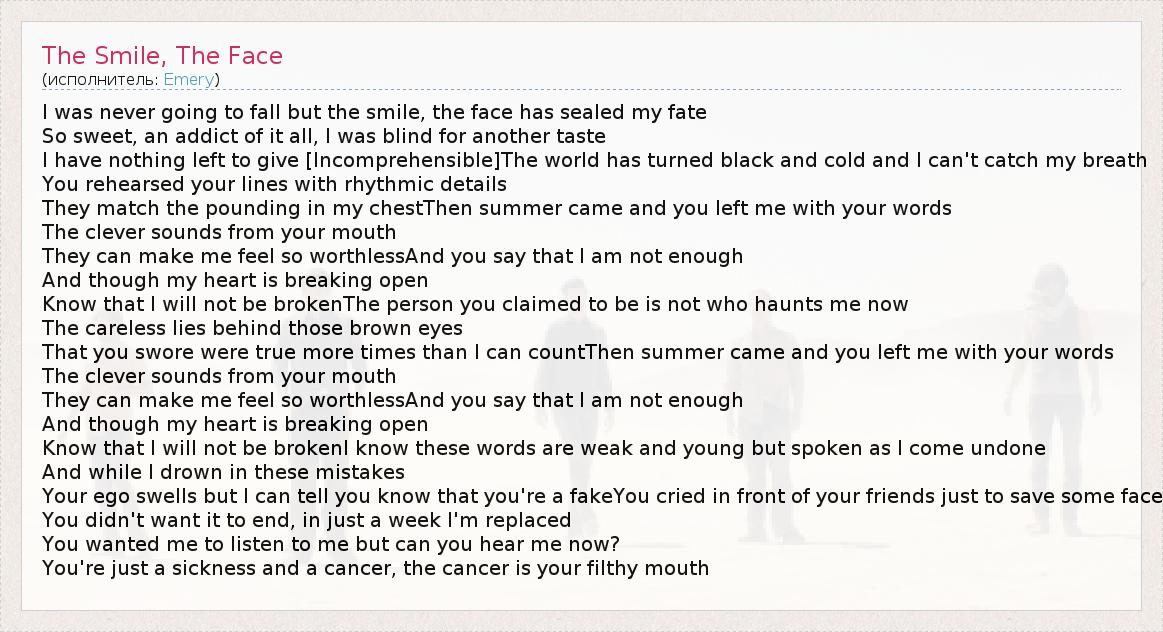
Task: Click the line "And while I drown in these mistakes"
Action: pos(223,472)
